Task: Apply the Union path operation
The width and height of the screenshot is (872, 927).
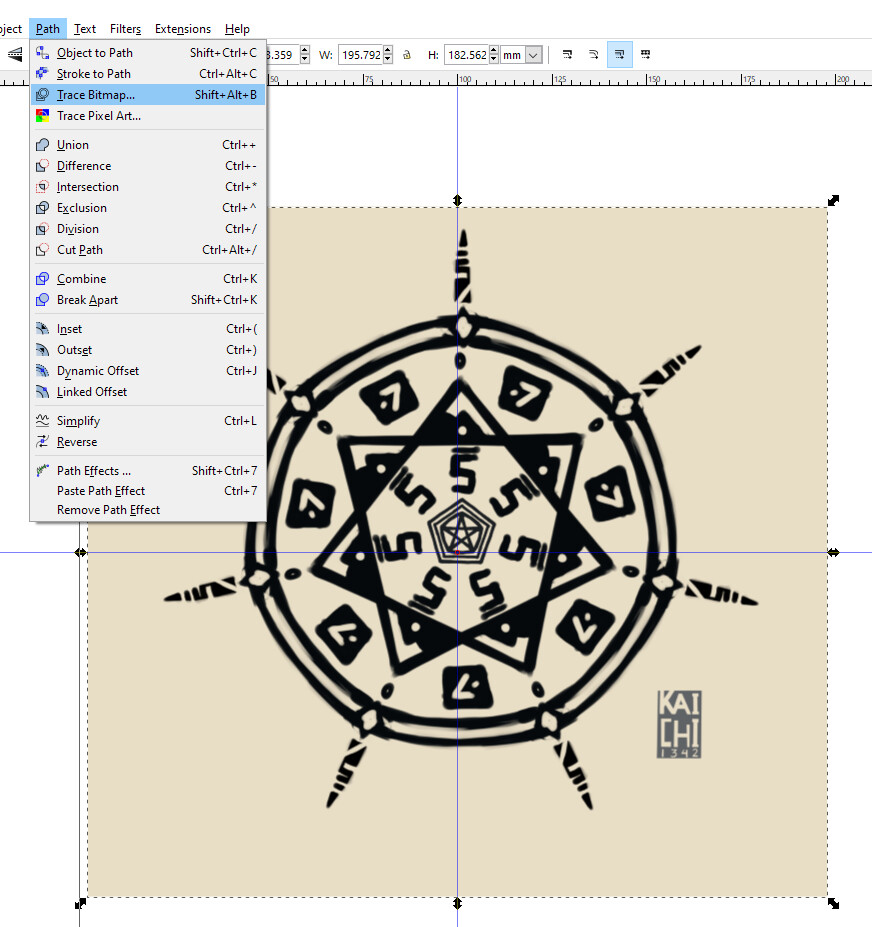Action: [148, 145]
